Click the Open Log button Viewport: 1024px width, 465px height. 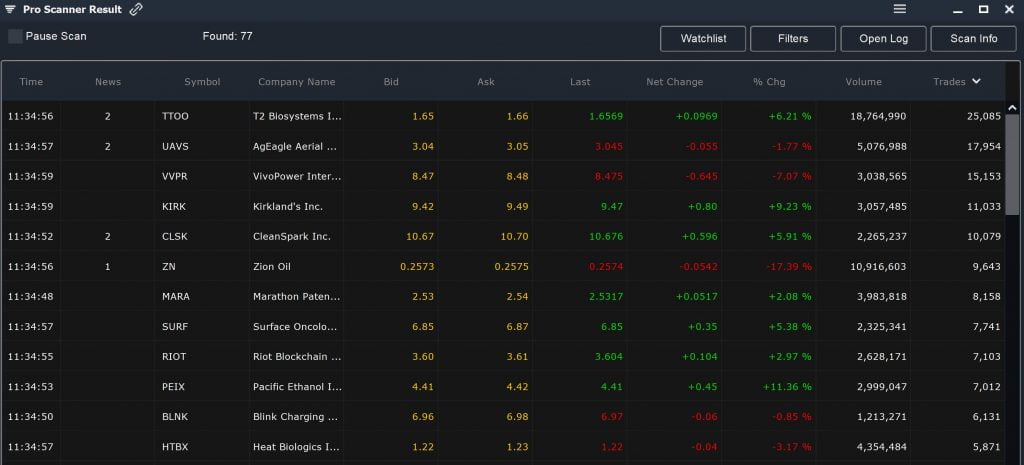click(883, 39)
